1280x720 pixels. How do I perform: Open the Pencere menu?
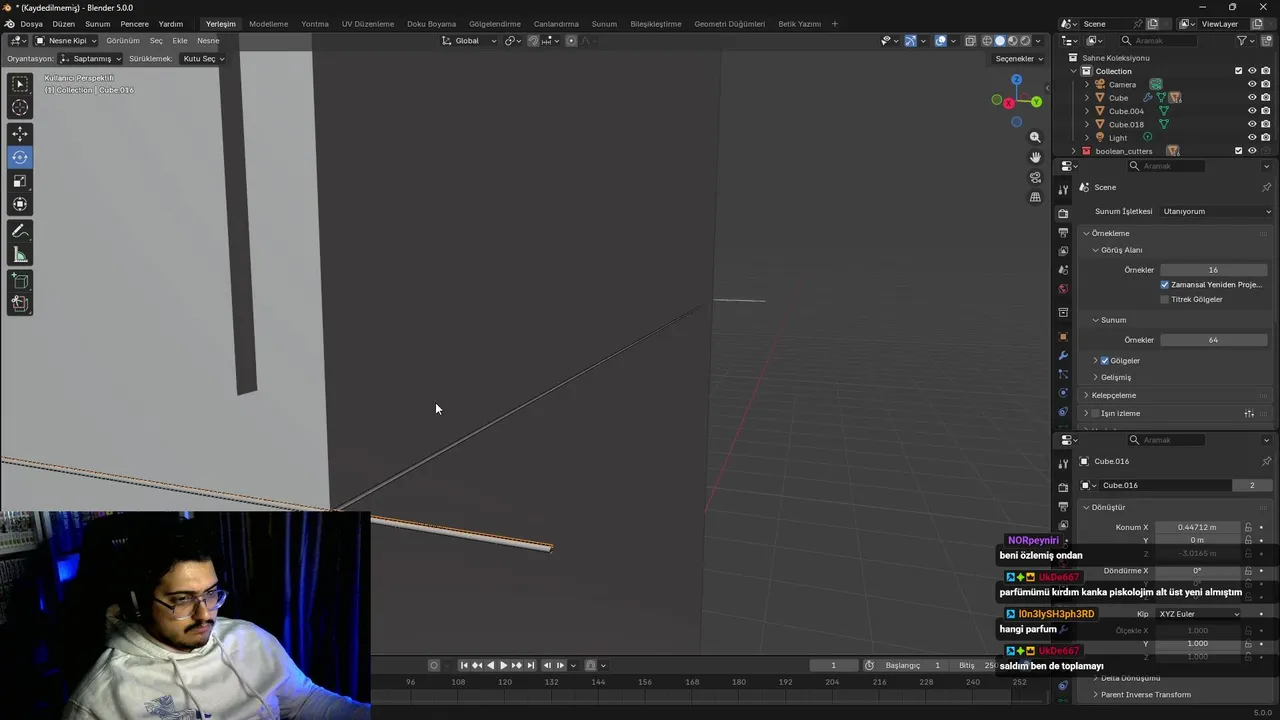pos(134,24)
